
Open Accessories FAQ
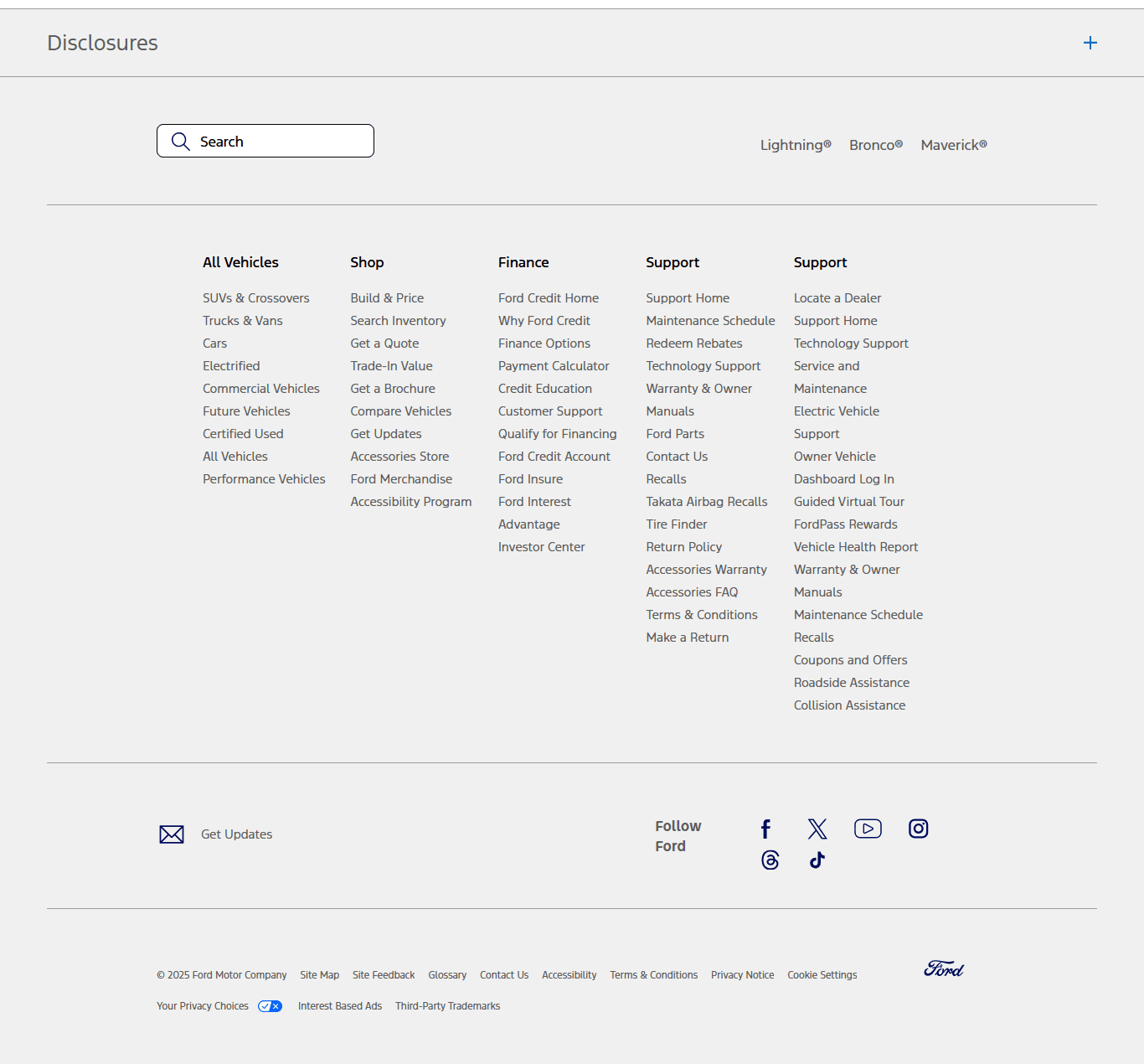[x=693, y=592]
